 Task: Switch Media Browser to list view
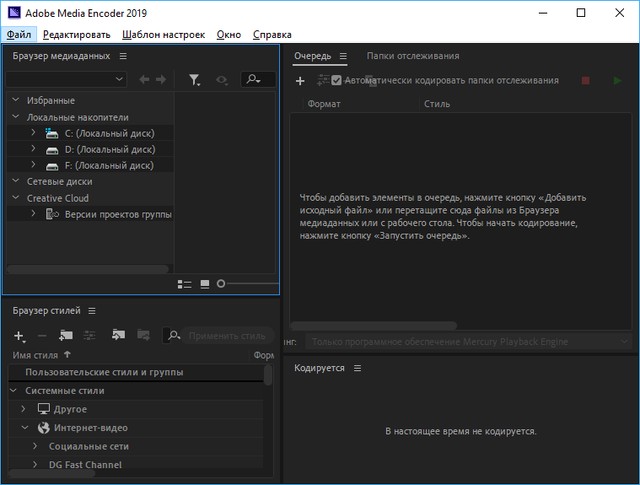tap(184, 284)
